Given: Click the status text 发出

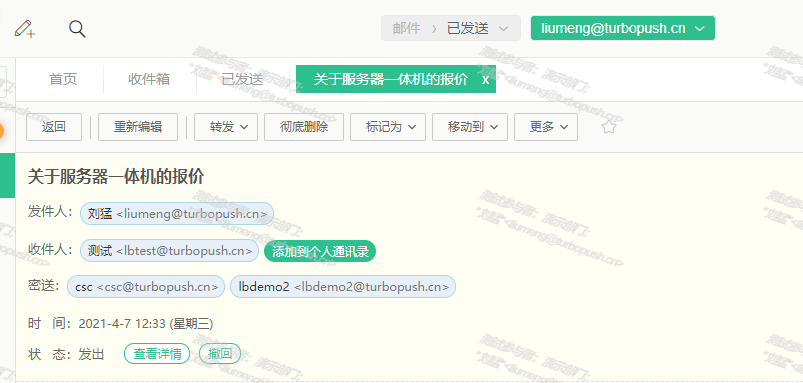Looking at the screenshot, I should pos(91,354).
